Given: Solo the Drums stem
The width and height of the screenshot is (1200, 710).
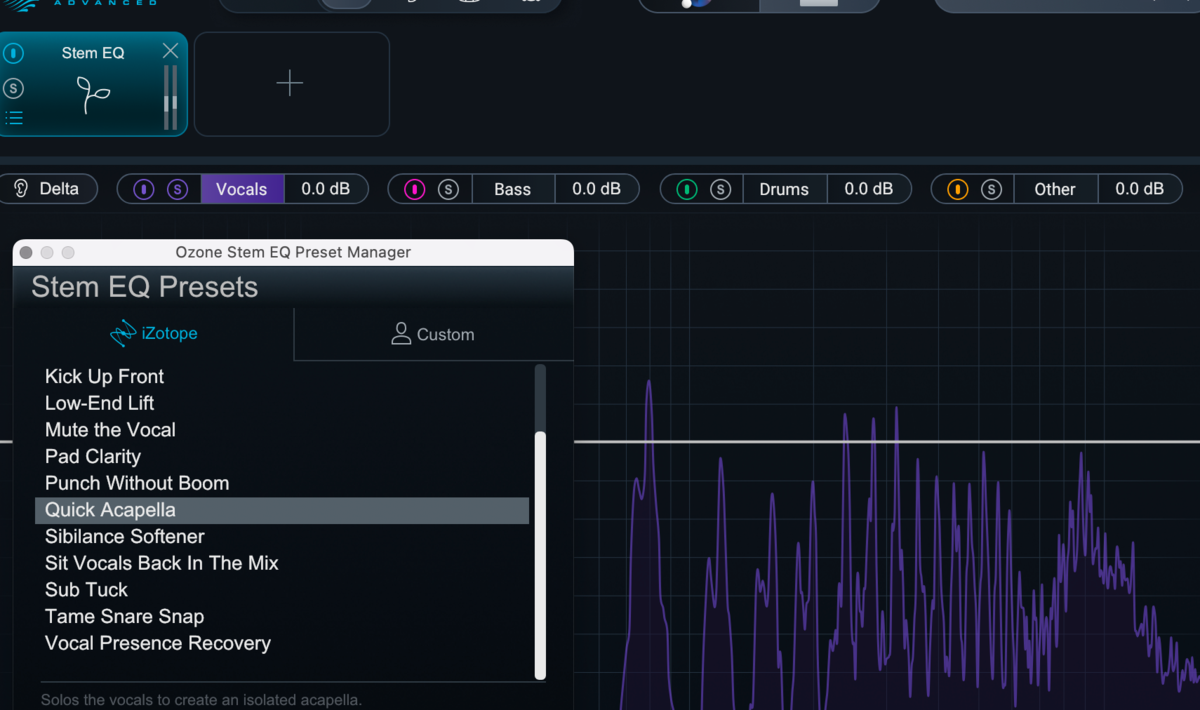Looking at the screenshot, I should [x=720, y=189].
